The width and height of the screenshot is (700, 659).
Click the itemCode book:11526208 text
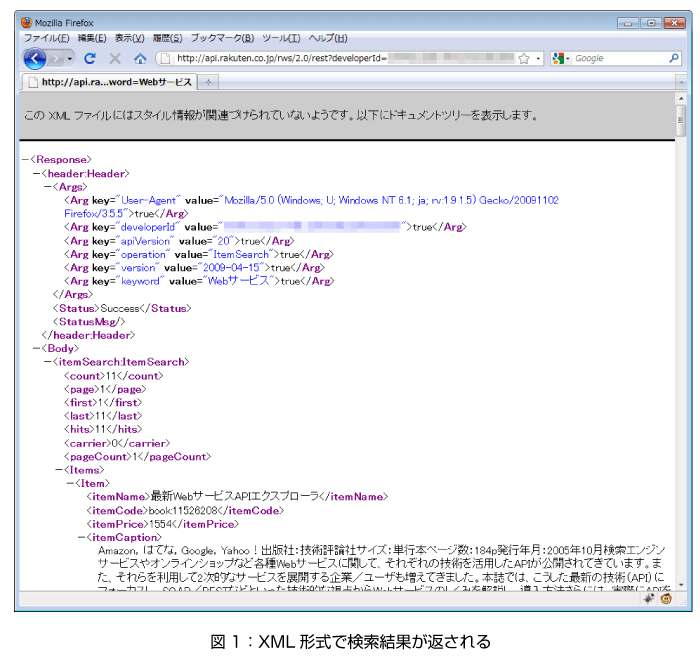tap(183, 510)
